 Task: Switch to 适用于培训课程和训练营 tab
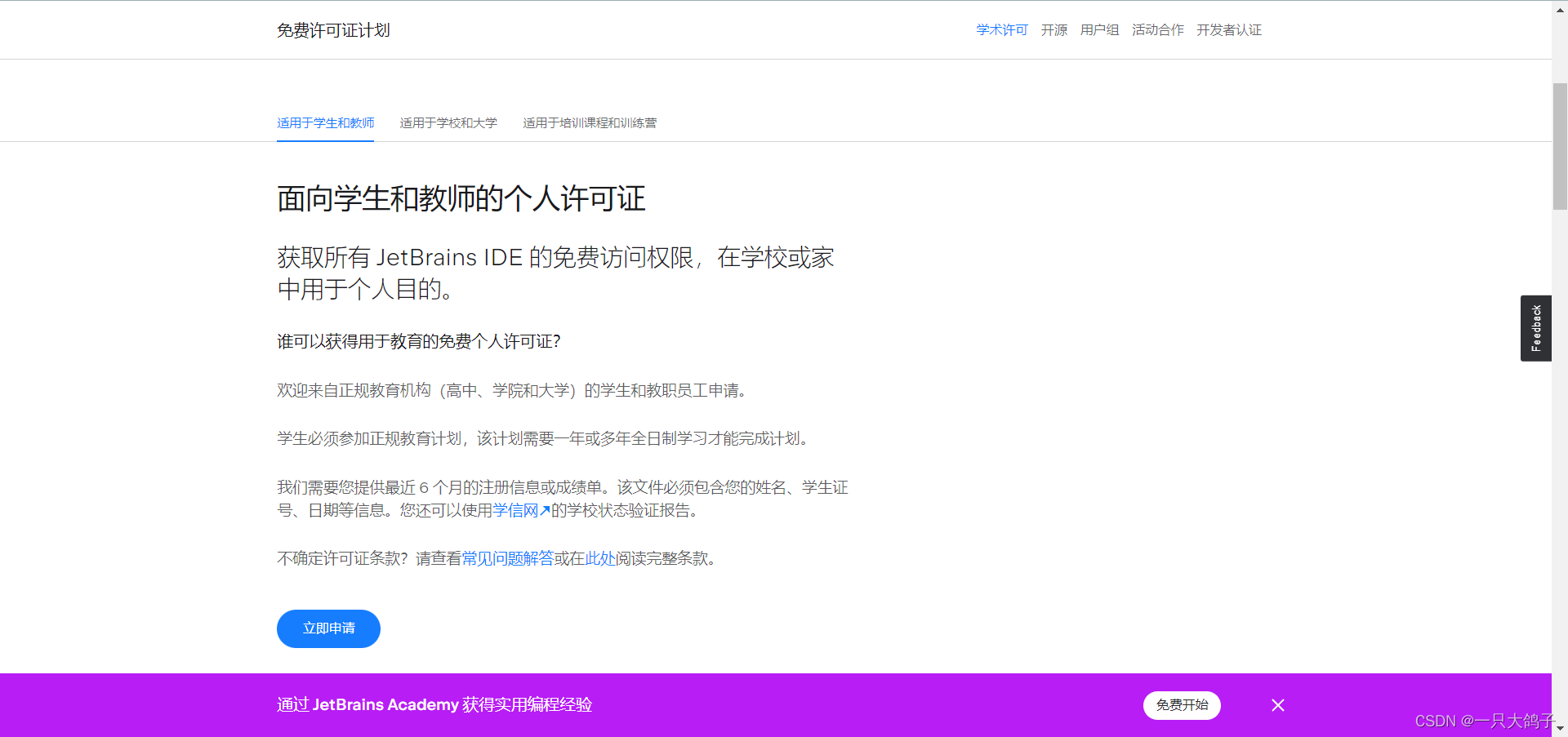click(590, 122)
